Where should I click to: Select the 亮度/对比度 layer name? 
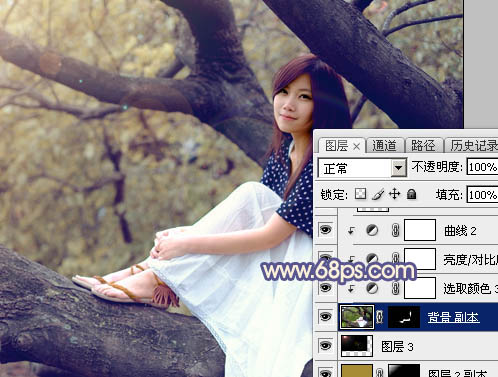(471, 260)
